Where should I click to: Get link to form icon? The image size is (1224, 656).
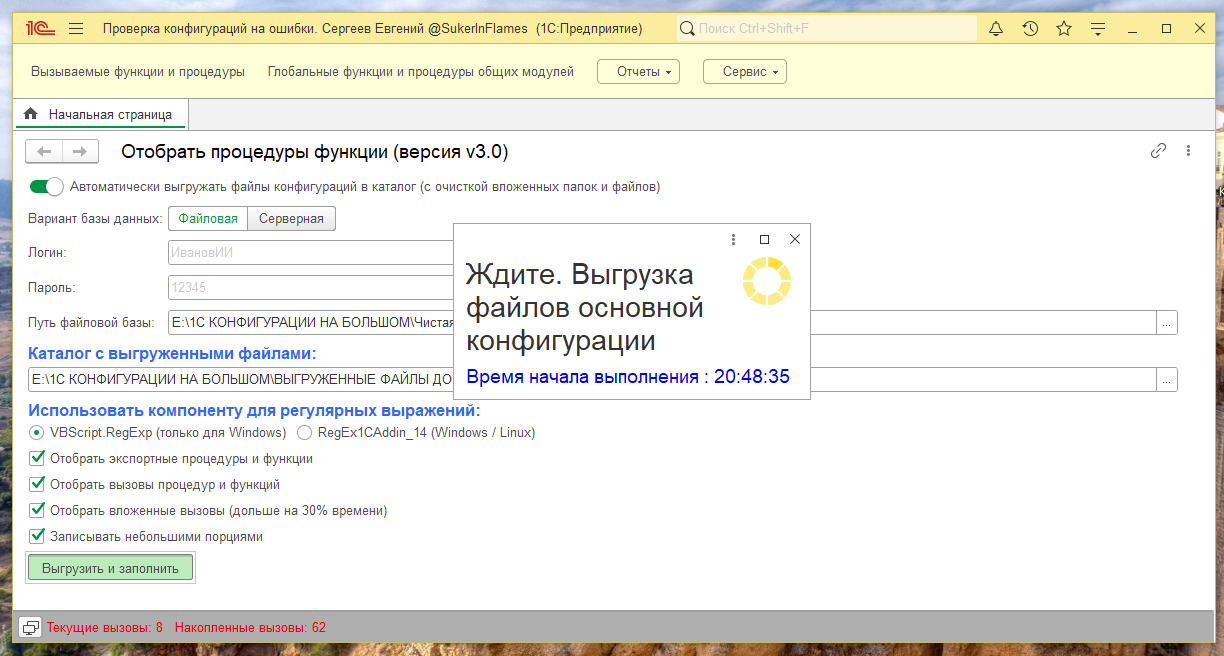point(1159,151)
